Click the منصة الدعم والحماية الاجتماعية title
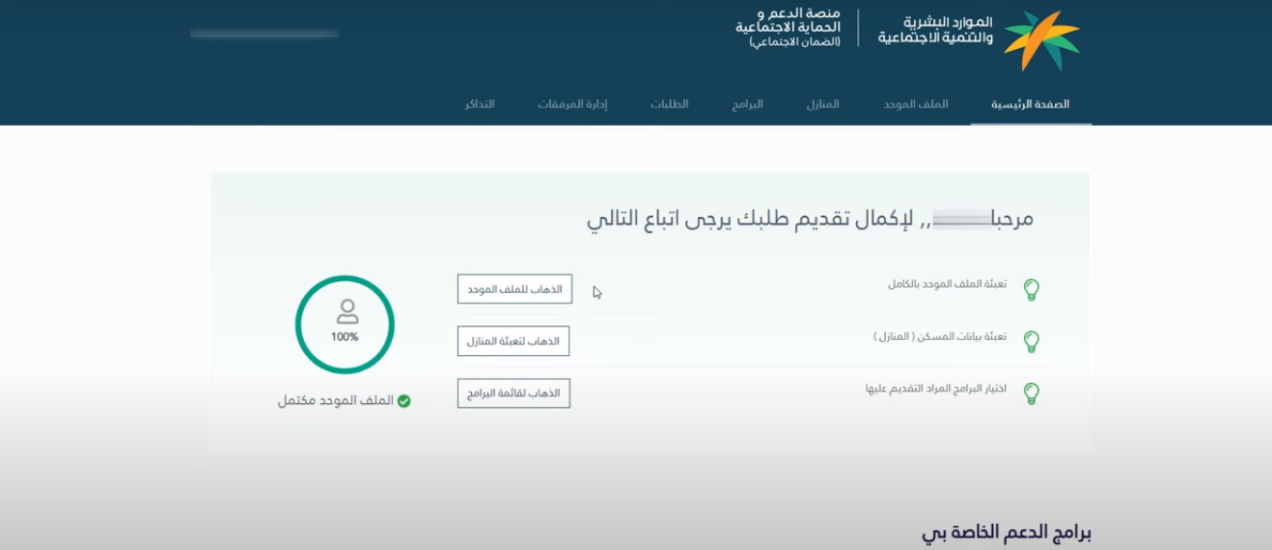Viewport: 1272px width, 550px height. click(x=787, y=28)
